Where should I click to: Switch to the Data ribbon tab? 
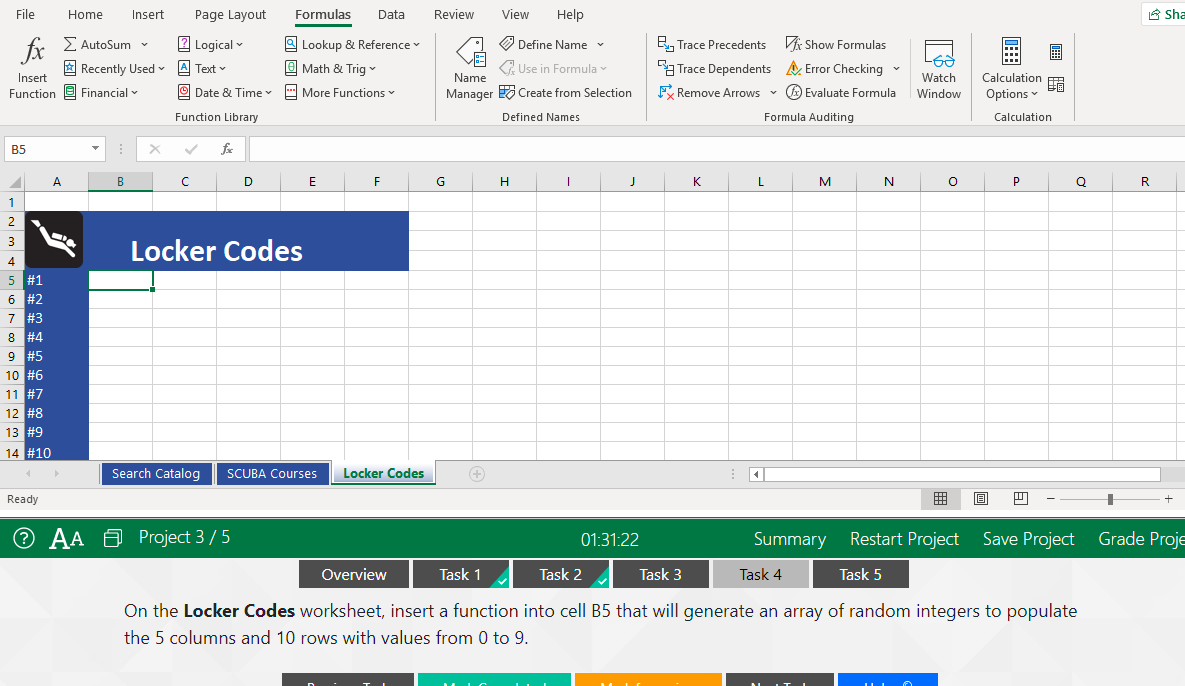(391, 14)
